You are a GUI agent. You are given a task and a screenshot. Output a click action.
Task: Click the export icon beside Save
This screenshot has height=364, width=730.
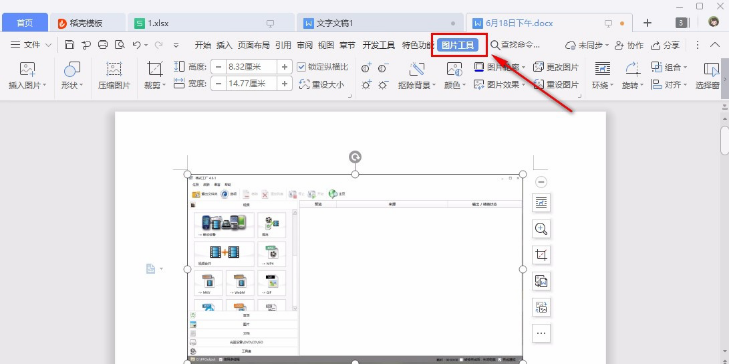coord(86,45)
